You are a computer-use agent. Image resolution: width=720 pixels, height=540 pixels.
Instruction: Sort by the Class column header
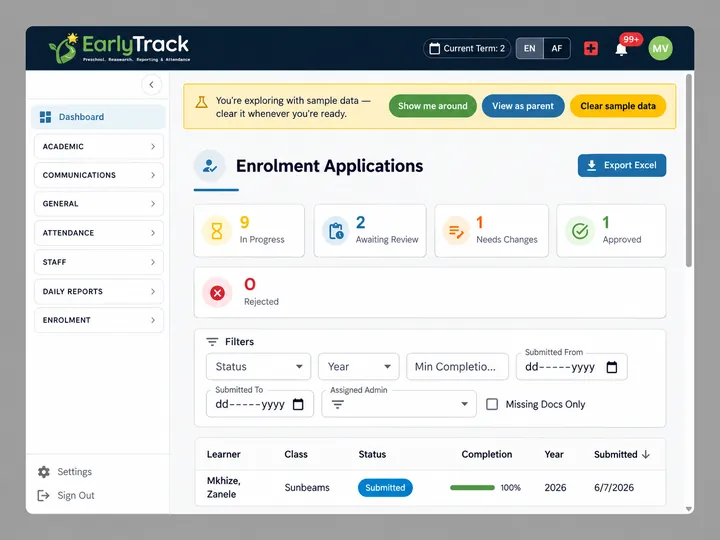tap(296, 454)
